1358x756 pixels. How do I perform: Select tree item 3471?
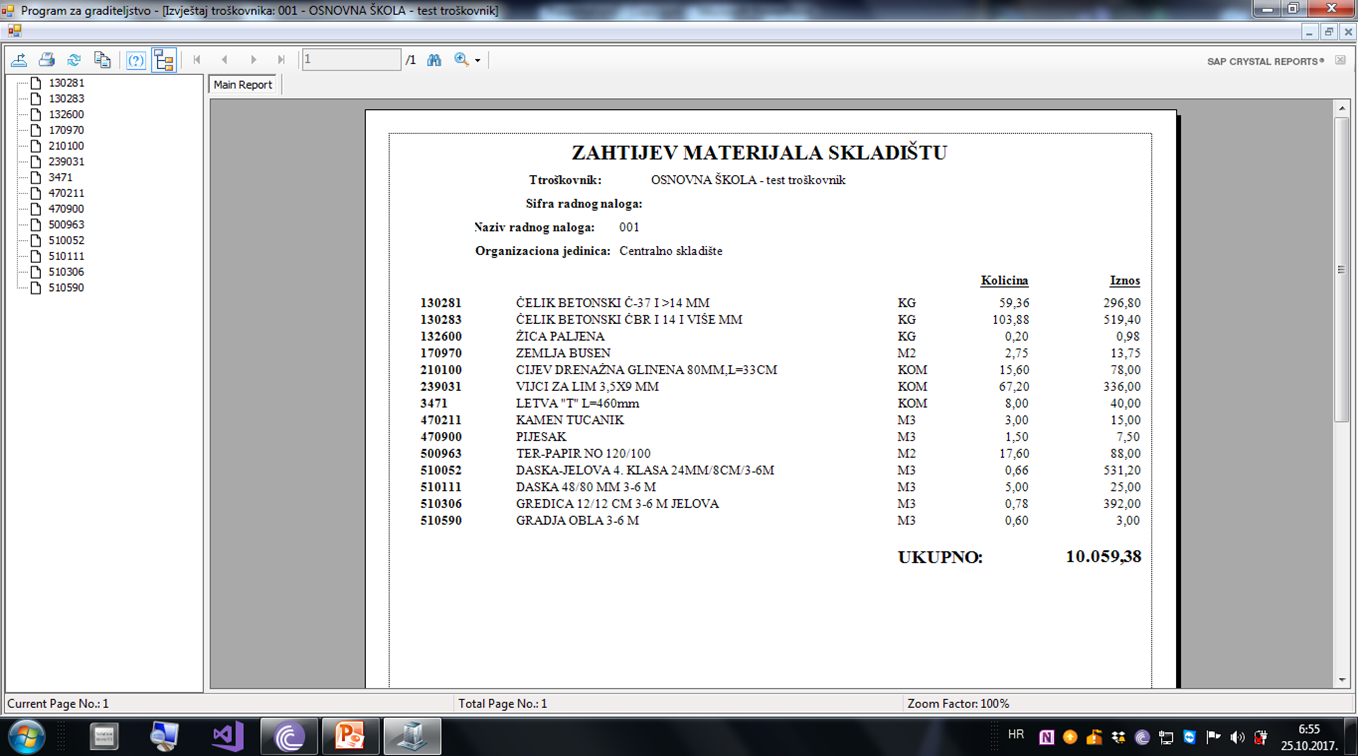click(x=60, y=177)
